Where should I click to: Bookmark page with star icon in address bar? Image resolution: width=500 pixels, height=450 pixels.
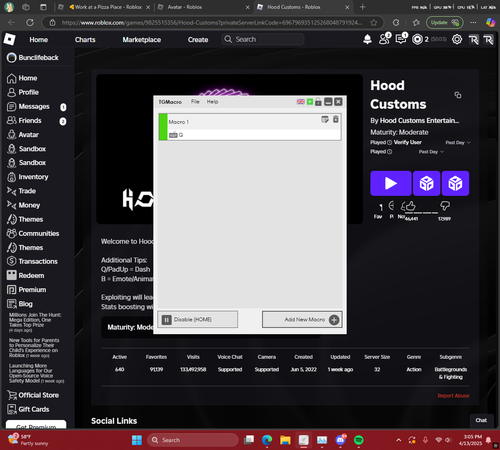coord(374,23)
